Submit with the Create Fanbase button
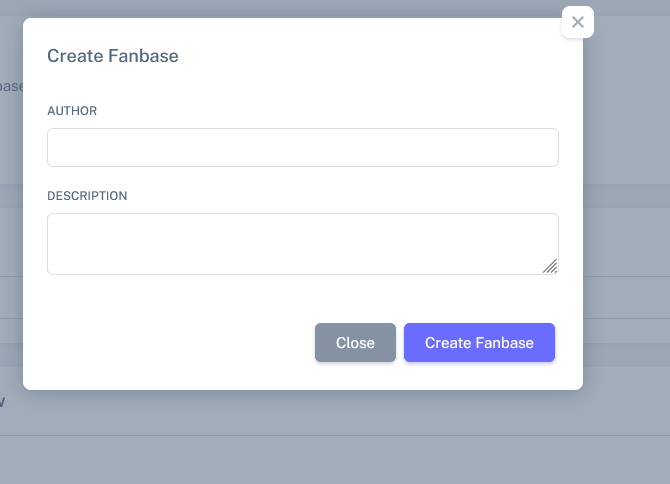 pos(479,343)
